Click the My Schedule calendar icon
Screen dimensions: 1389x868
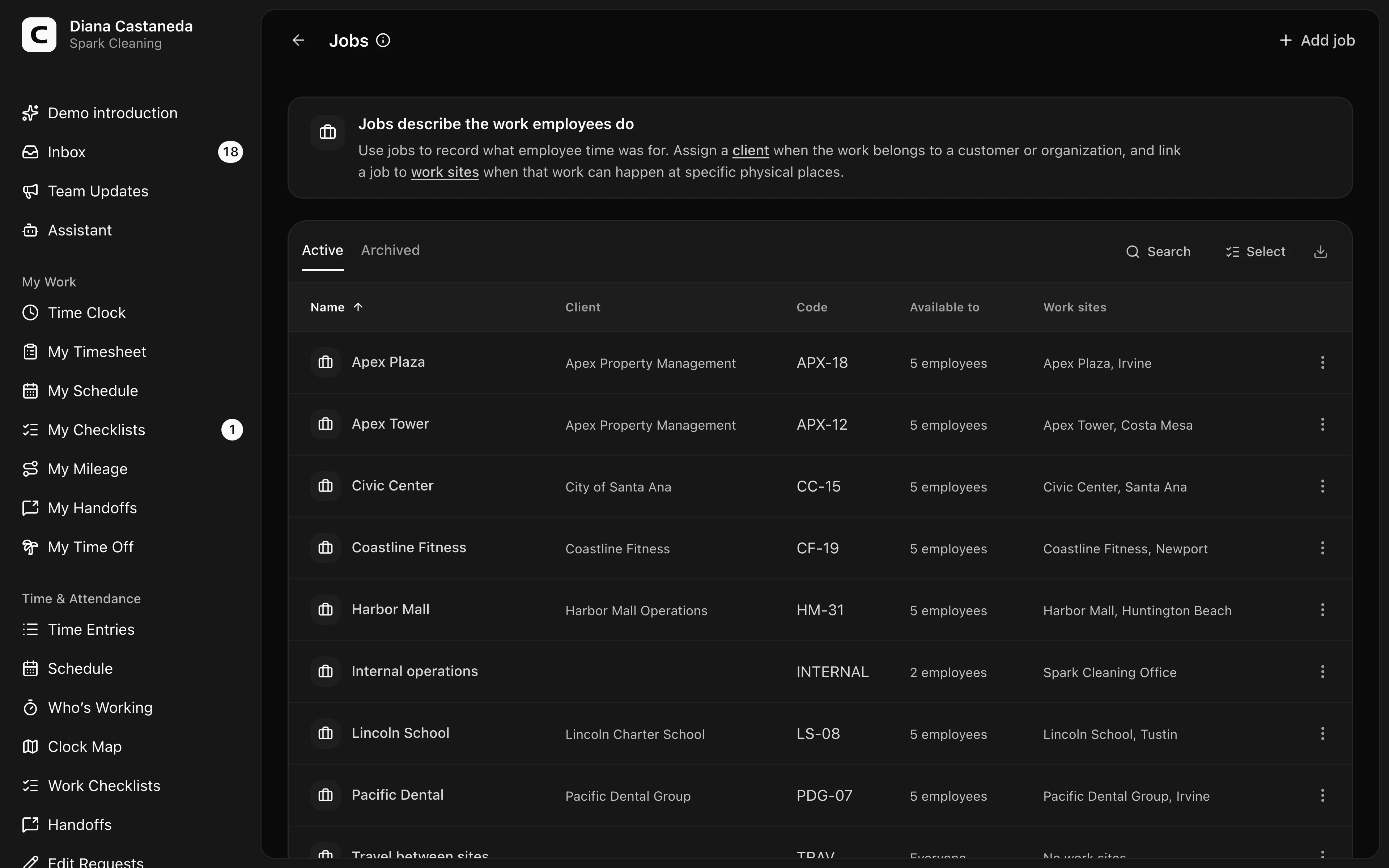pos(30,391)
